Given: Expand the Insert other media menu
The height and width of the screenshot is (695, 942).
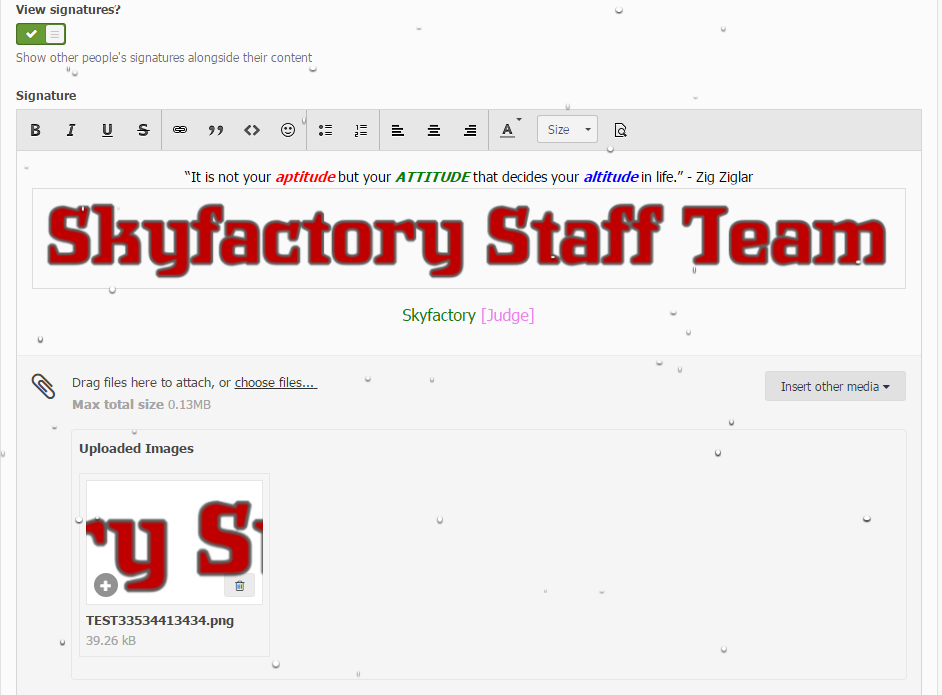Looking at the screenshot, I should tap(835, 386).
